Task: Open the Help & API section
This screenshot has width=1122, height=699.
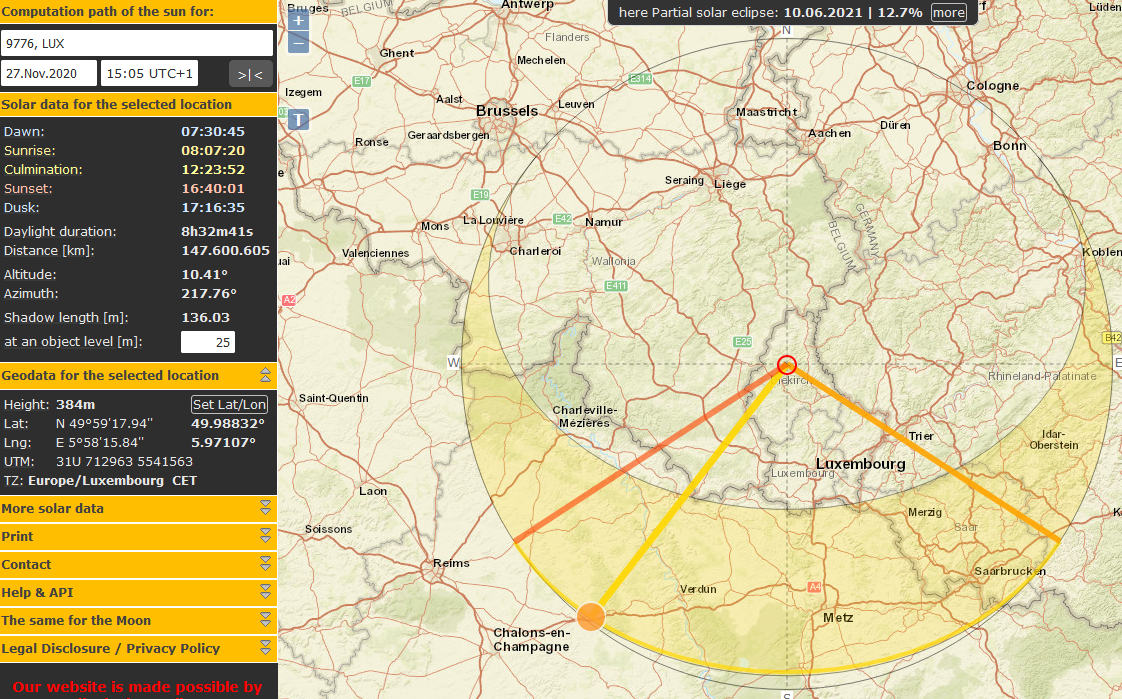Action: pyautogui.click(x=138, y=592)
